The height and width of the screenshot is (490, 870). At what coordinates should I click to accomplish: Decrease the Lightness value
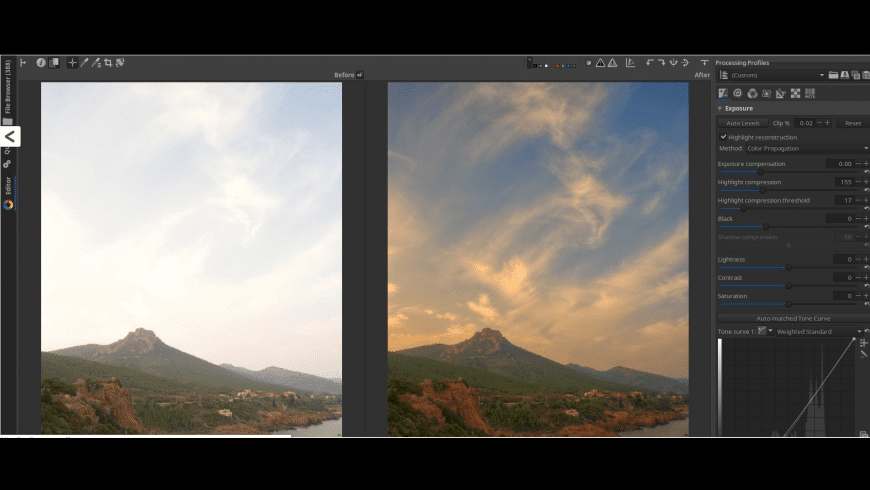[858, 259]
